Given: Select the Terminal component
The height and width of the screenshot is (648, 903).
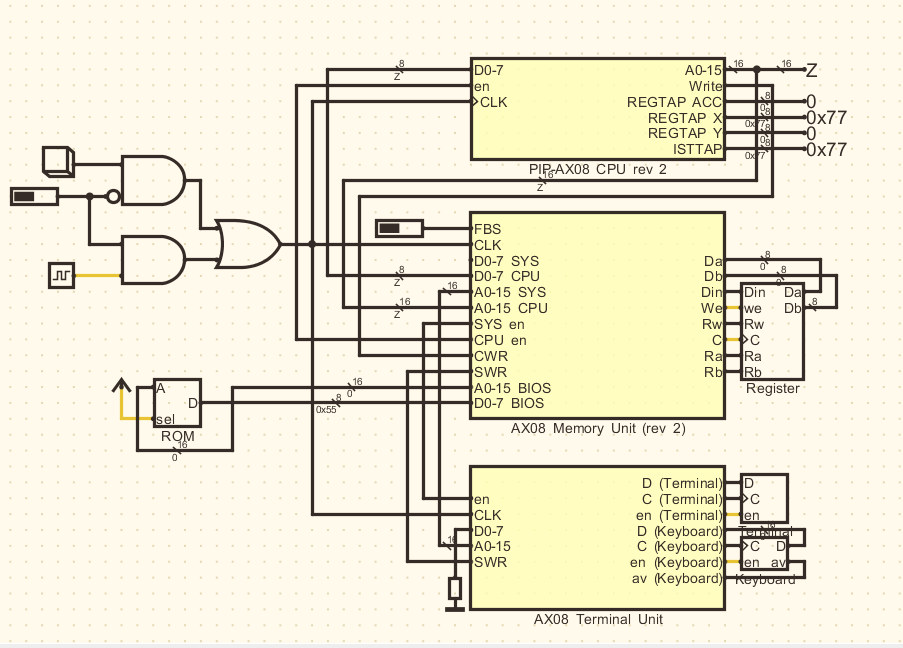Looking at the screenshot, I should coord(764,498).
